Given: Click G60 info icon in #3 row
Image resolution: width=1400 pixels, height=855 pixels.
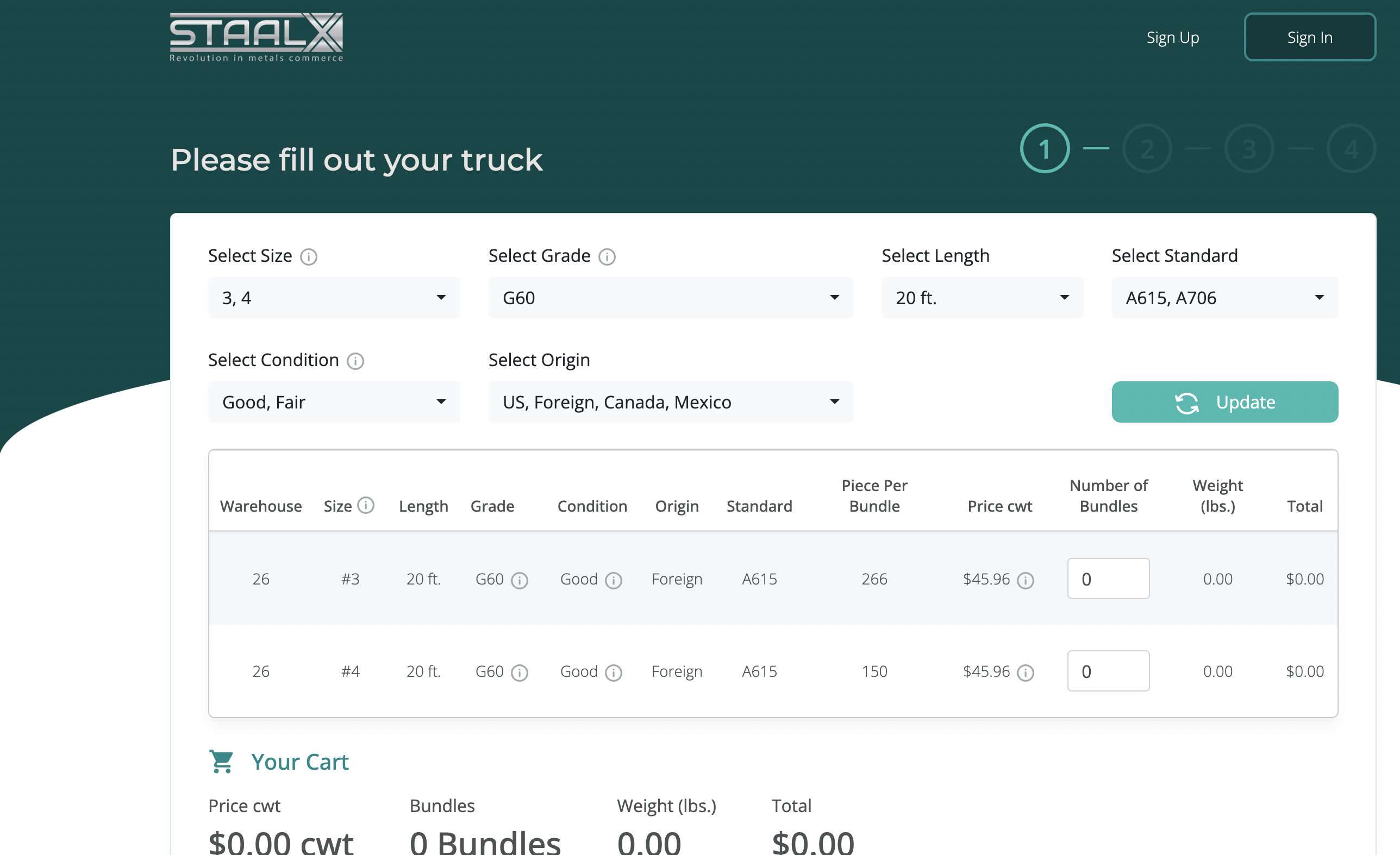Looking at the screenshot, I should pos(520,580).
